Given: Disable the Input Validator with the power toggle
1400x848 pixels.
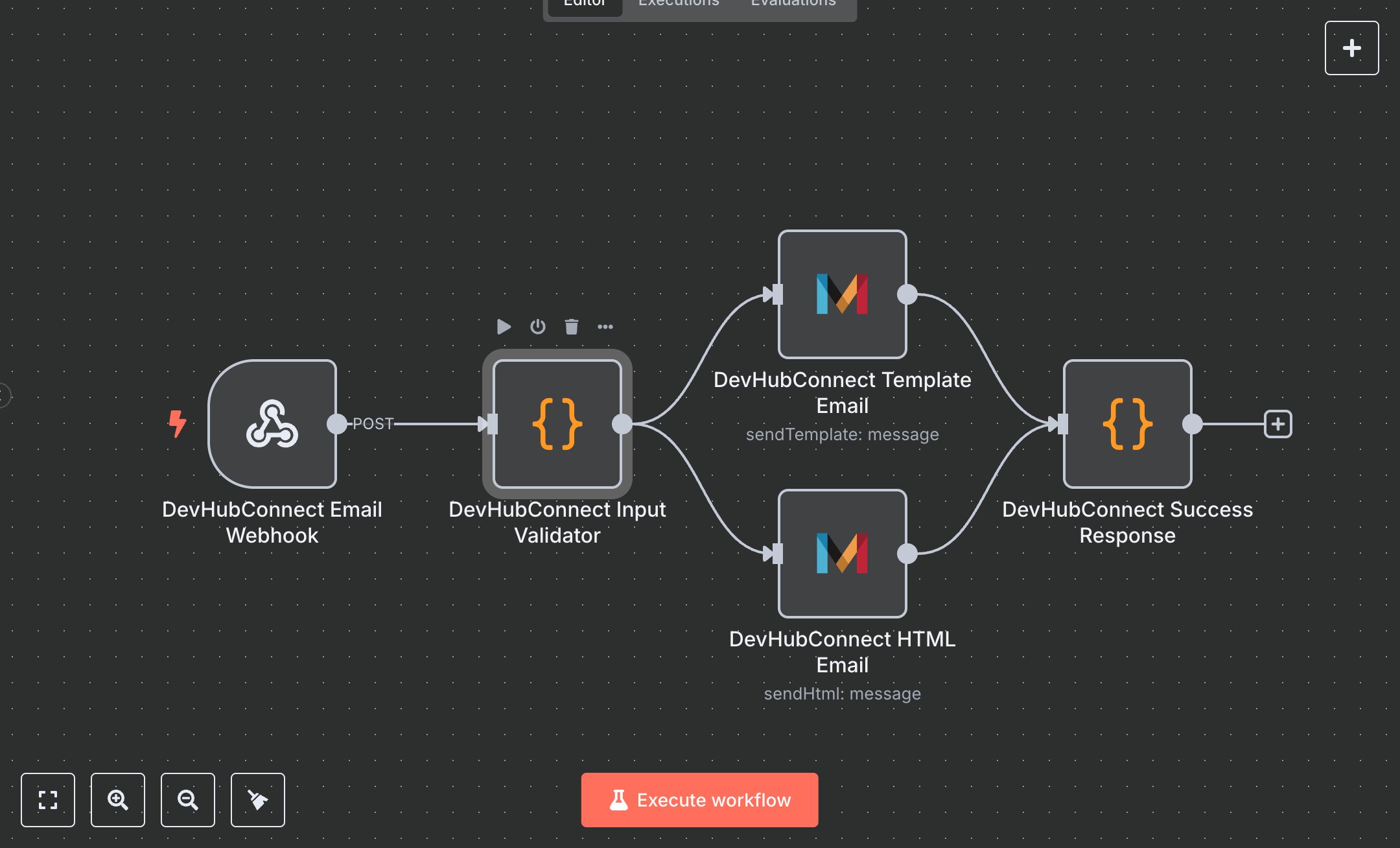Looking at the screenshot, I should pos(537,327).
